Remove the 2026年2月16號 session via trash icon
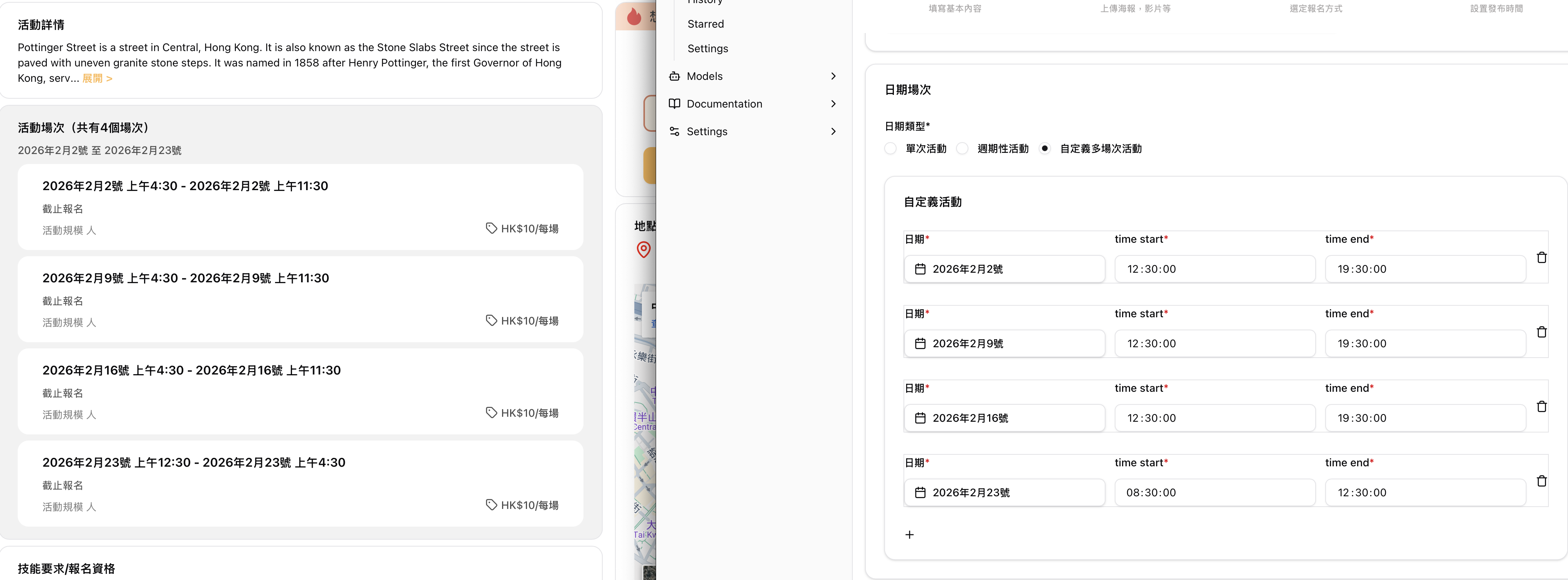Viewport: 1568px width, 580px height. click(1541, 406)
